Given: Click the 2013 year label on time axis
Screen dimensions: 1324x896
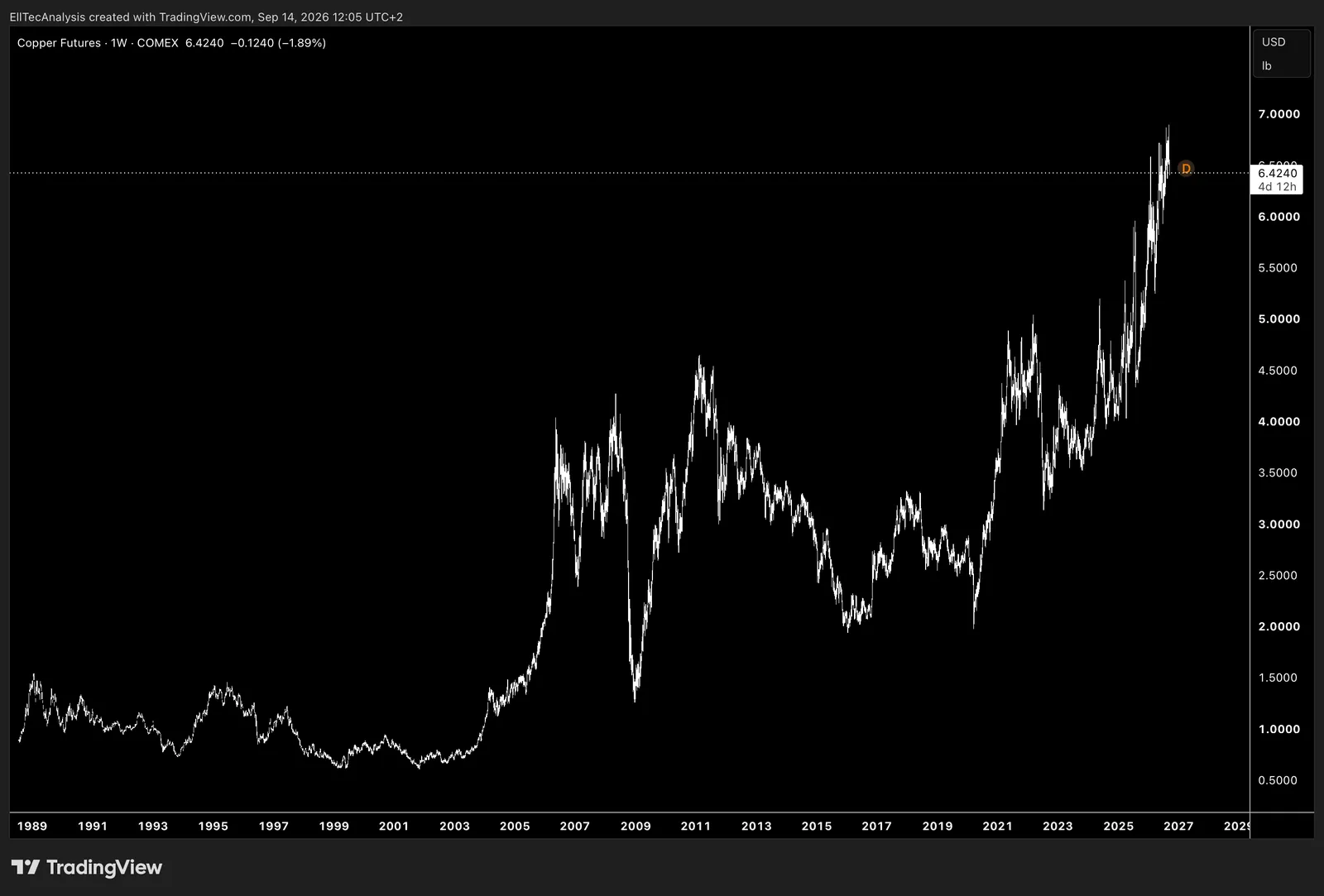Looking at the screenshot, I should tap(756, 826).
